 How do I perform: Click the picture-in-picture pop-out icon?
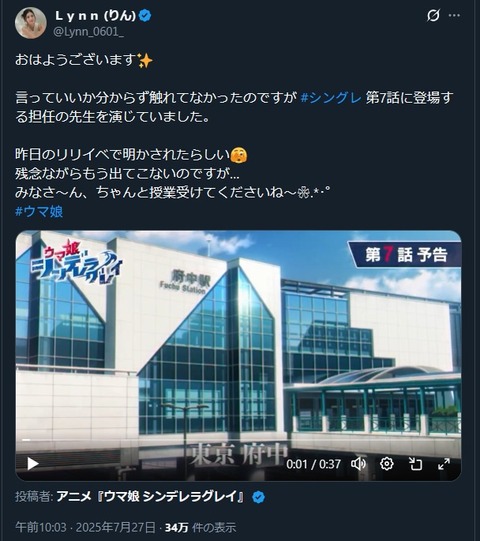[x=415, y=464]
